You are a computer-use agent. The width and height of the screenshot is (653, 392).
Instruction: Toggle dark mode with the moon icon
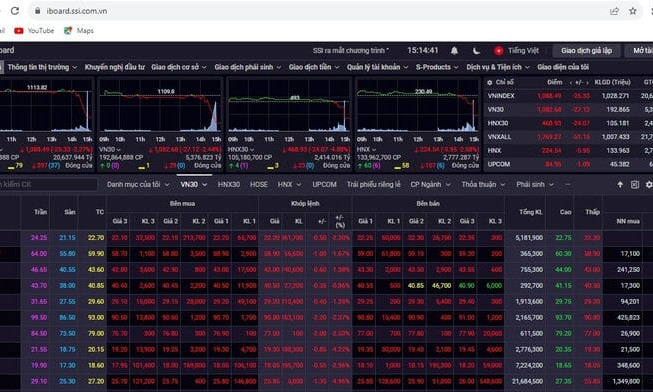[x=476, y=50]
